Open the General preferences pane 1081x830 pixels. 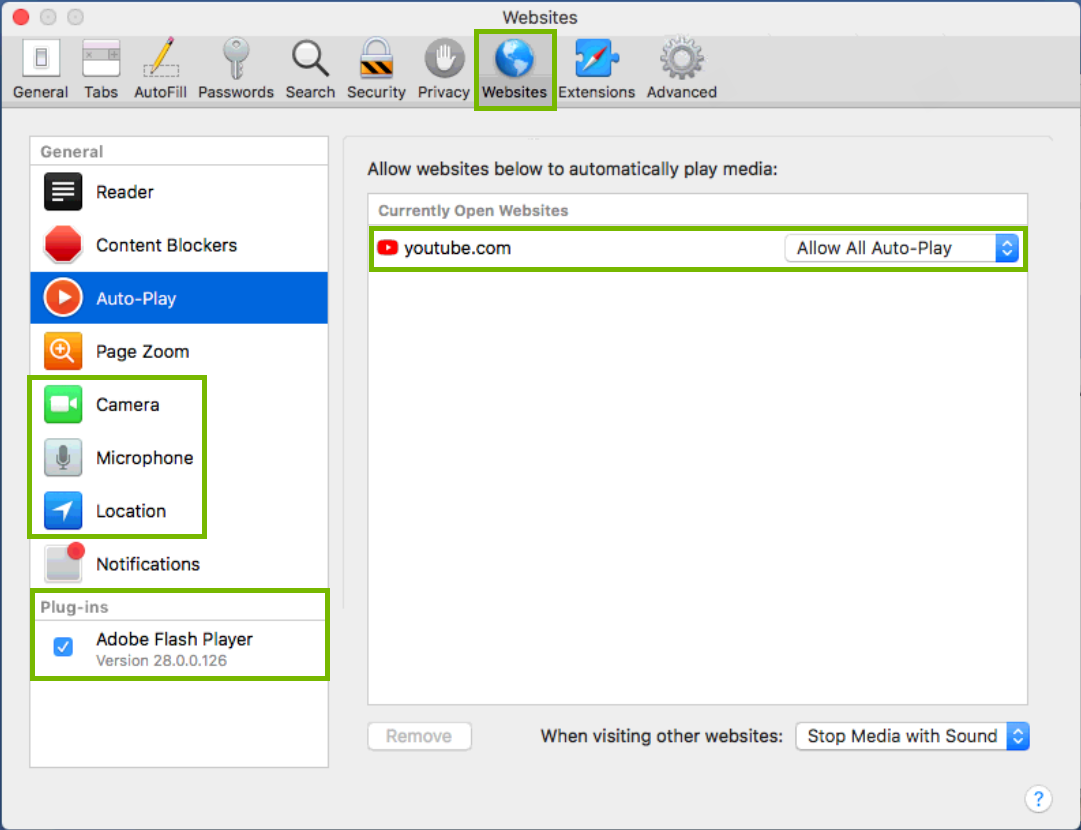(x=40, y=60)
